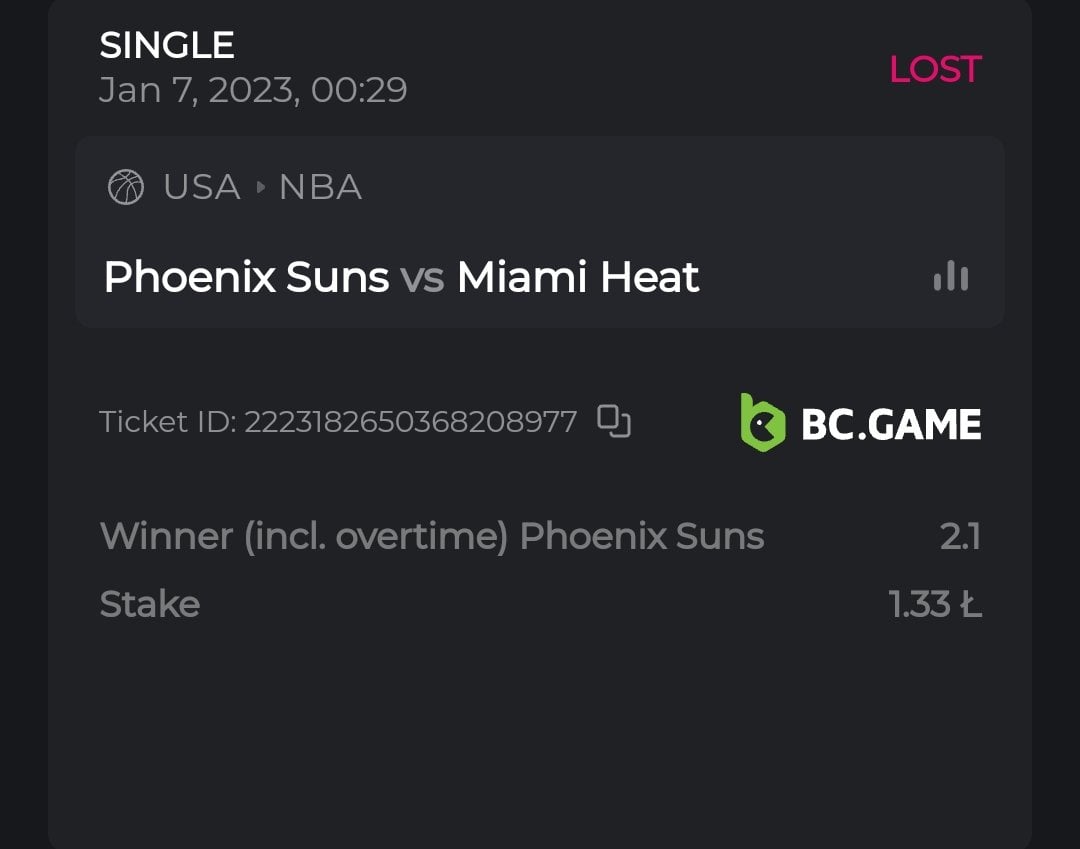The height and width of the screenshot is (849, 1080).
Task: Click the 2.1 odds value
Action: click(960, 537)
